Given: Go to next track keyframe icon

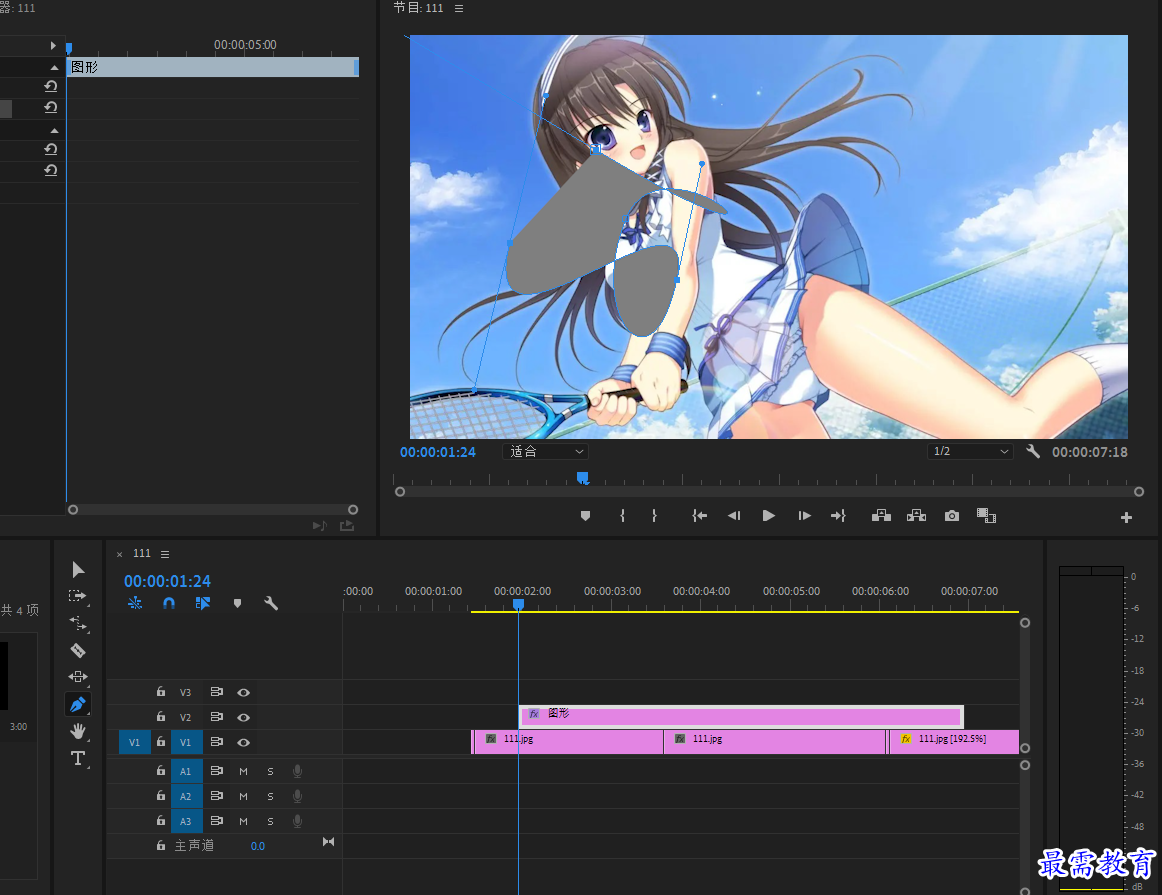Looking at the screenshot, I should point(328,842).
